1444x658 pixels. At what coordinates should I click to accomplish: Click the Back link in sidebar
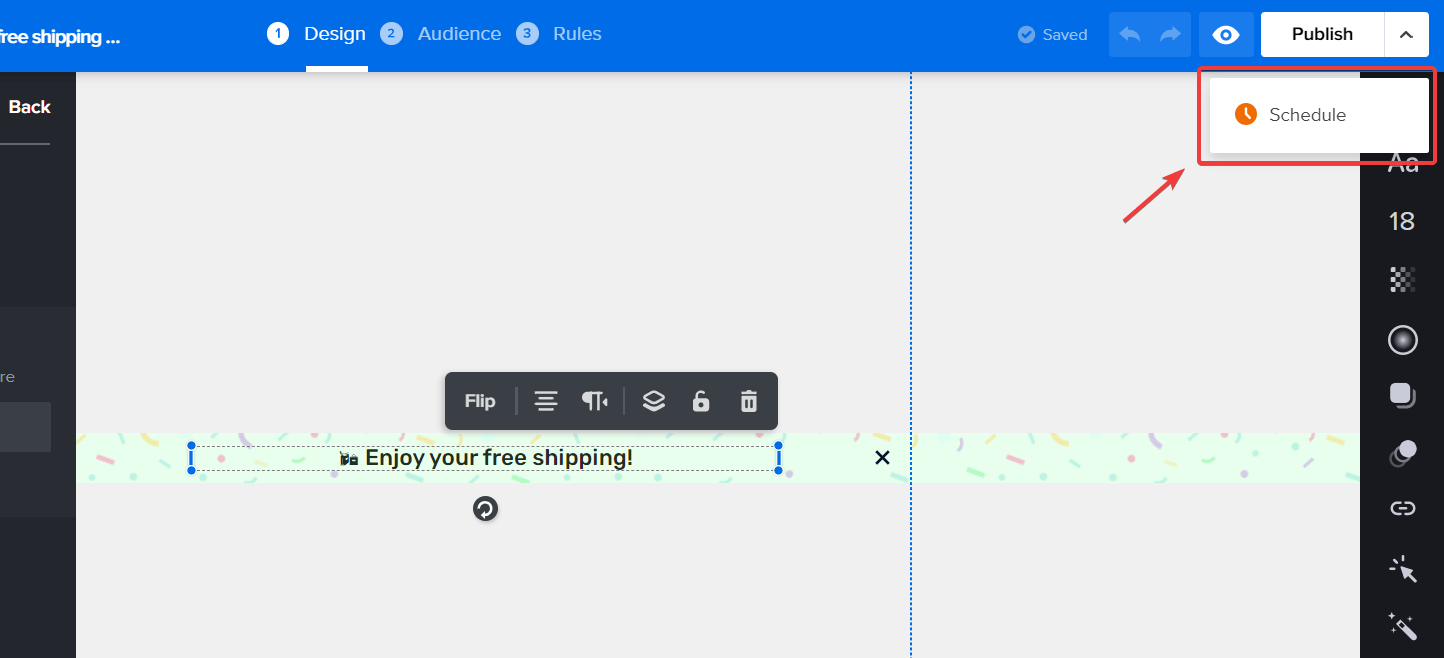[29, 107]
